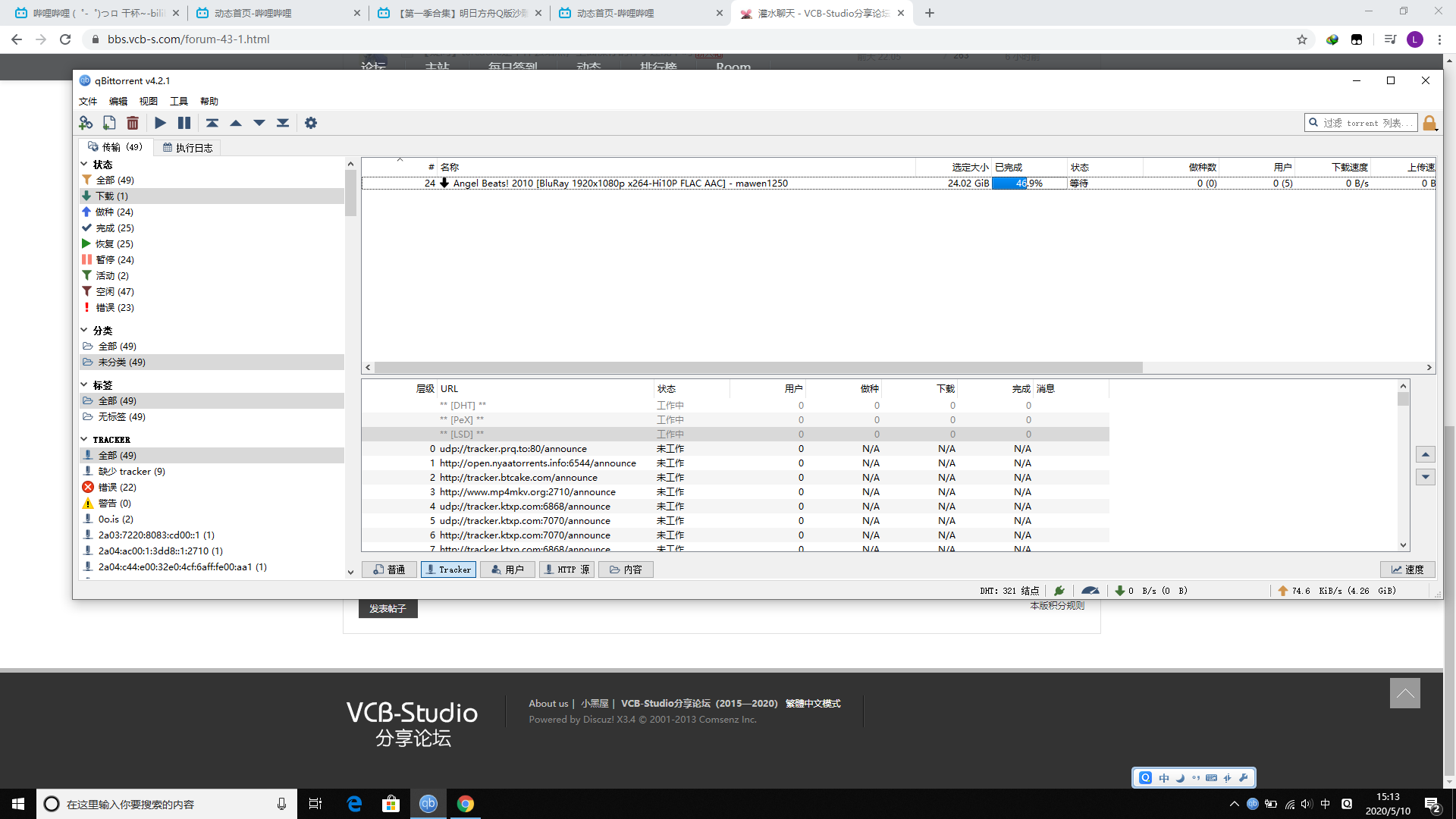The image size is (1456, 819).
Task: Select the 缺少 tracker (9) filter
Action: pos(212,471)
